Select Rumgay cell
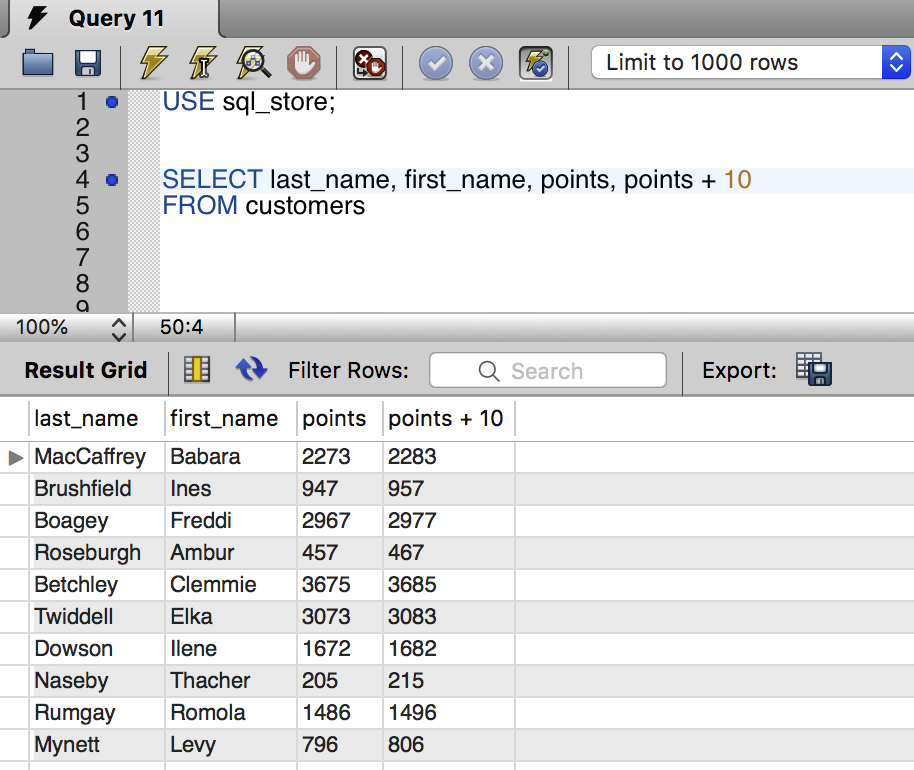The image size is (914, 770). point(97,713)
